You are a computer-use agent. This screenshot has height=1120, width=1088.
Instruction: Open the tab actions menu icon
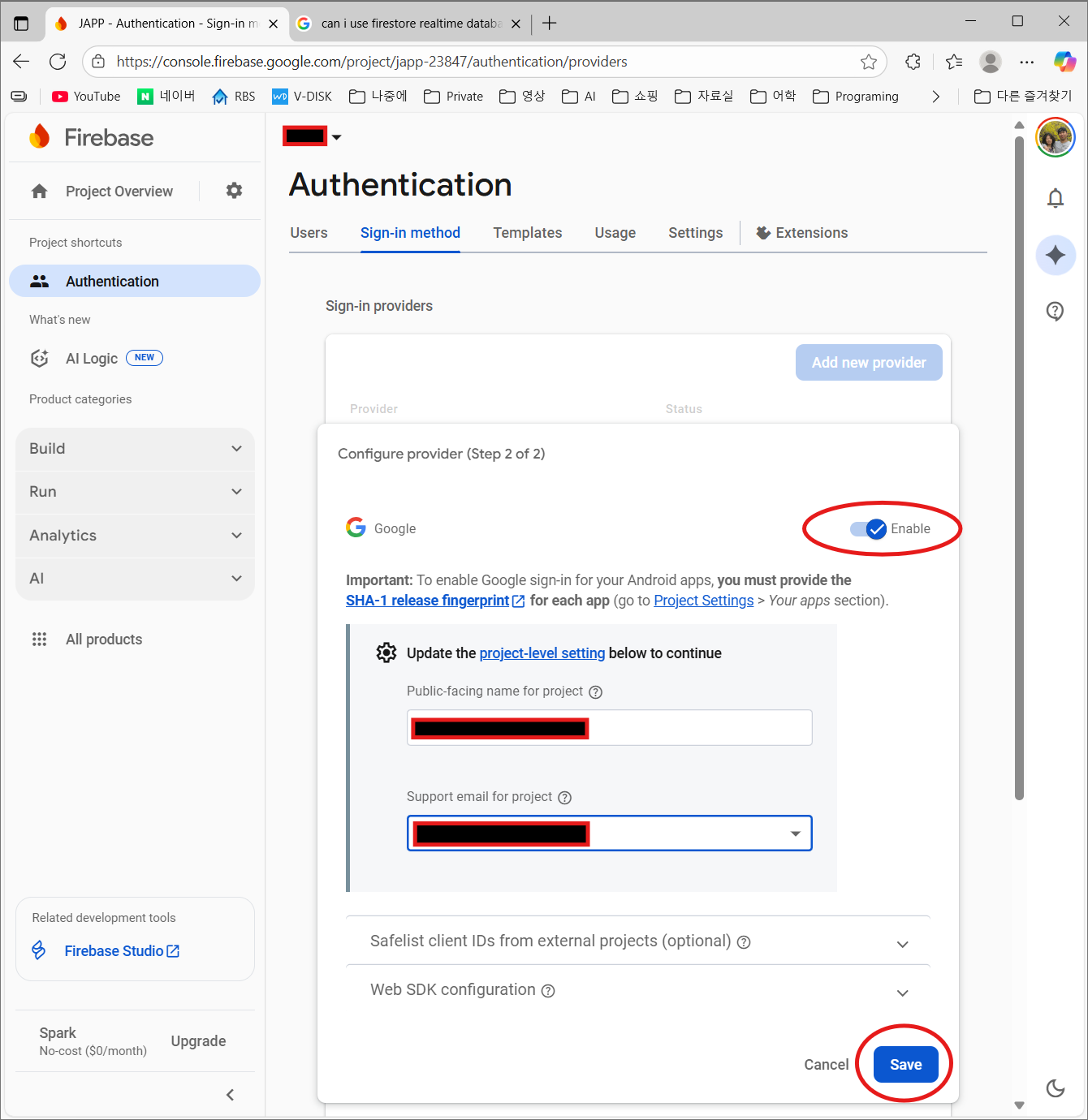(x=21, y=23)
